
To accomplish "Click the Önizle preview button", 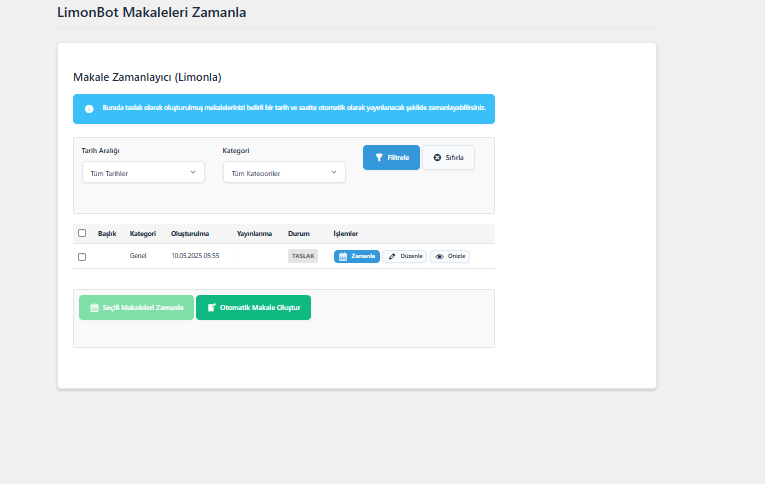I will pyautogui.click(x=450, y=256).
